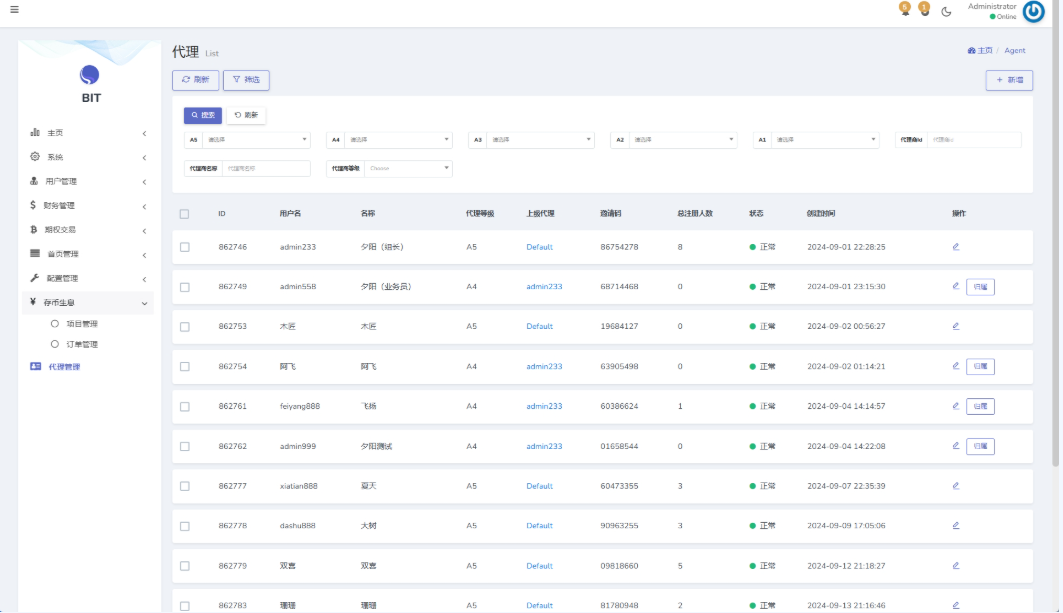Open the 代理管理 sidebar item

(x=64, y=367)
